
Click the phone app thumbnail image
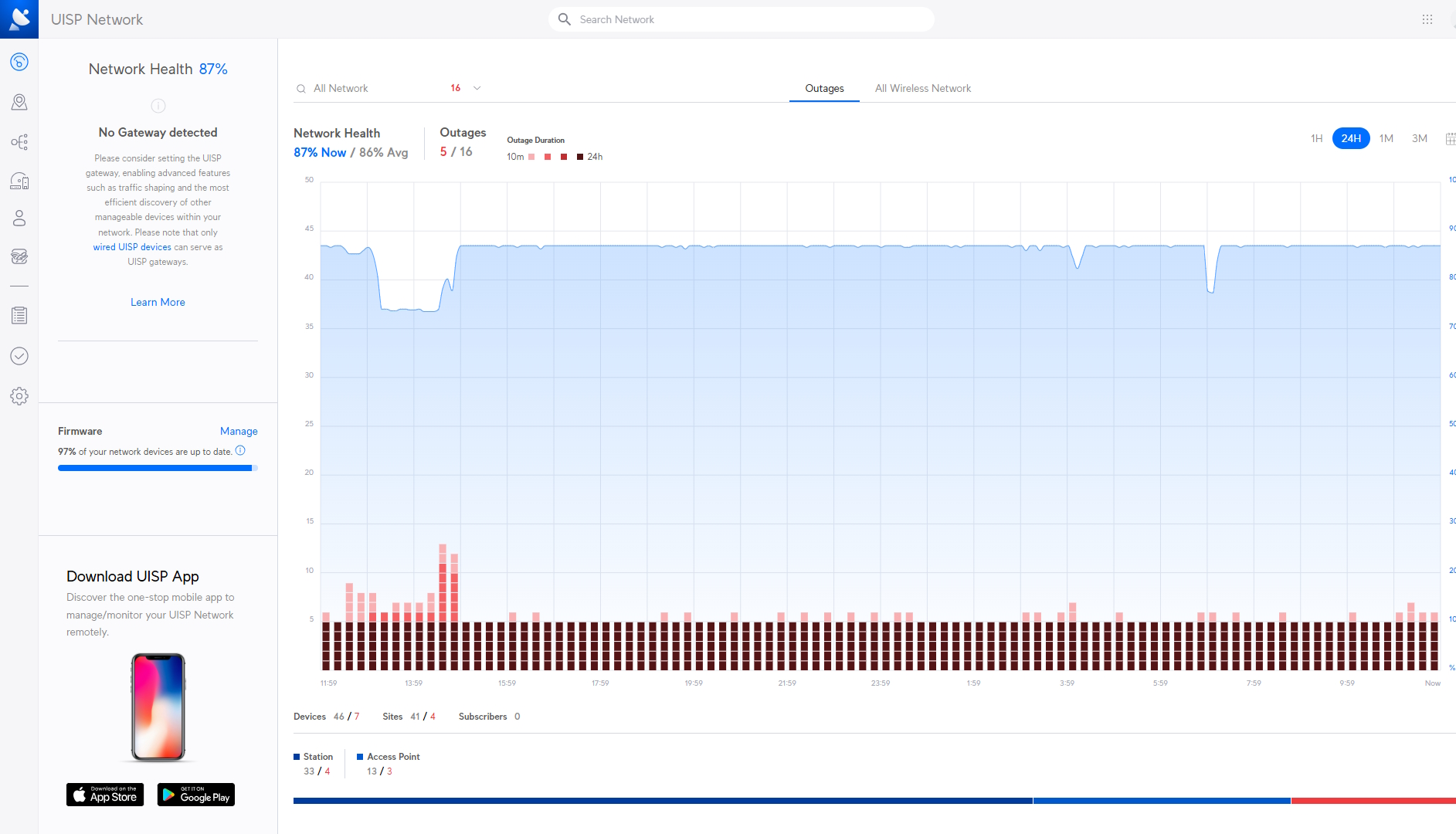click(158, 707)
